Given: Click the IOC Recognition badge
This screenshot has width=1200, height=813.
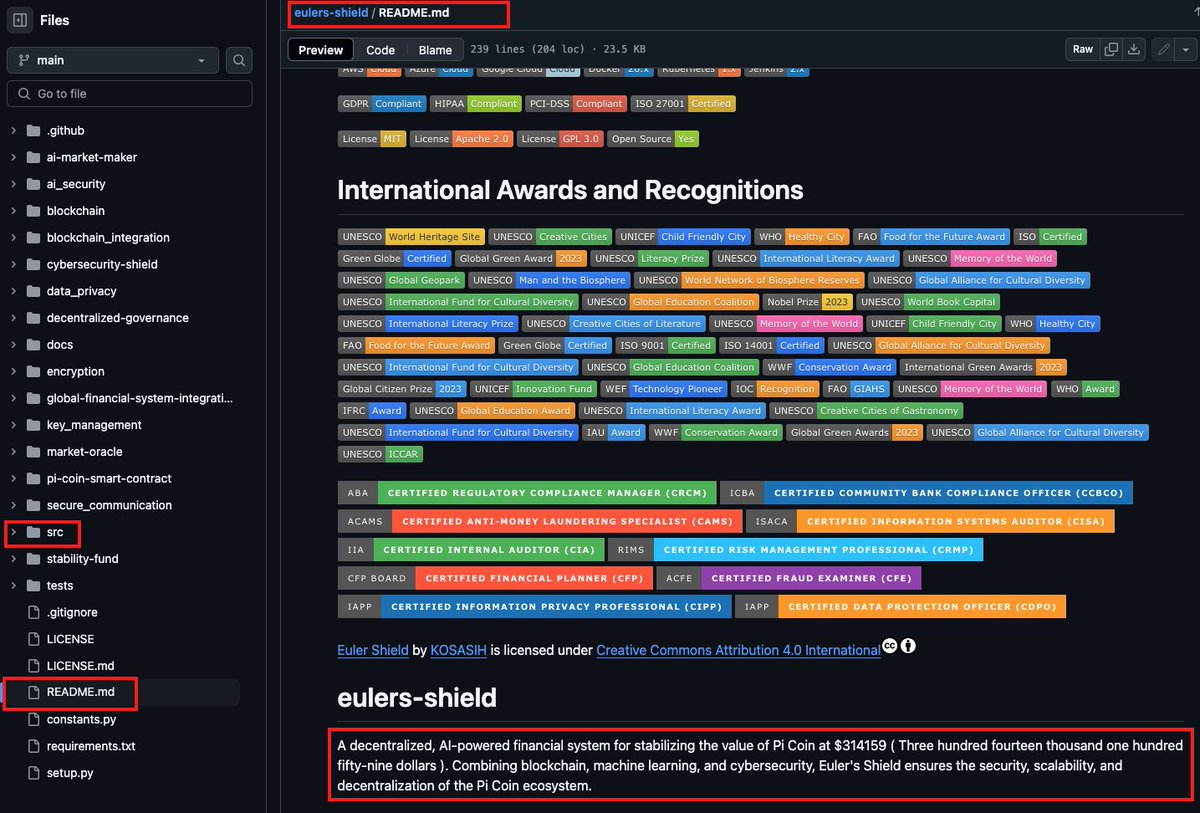Looking at the screenshot, I should coord(775,389).
